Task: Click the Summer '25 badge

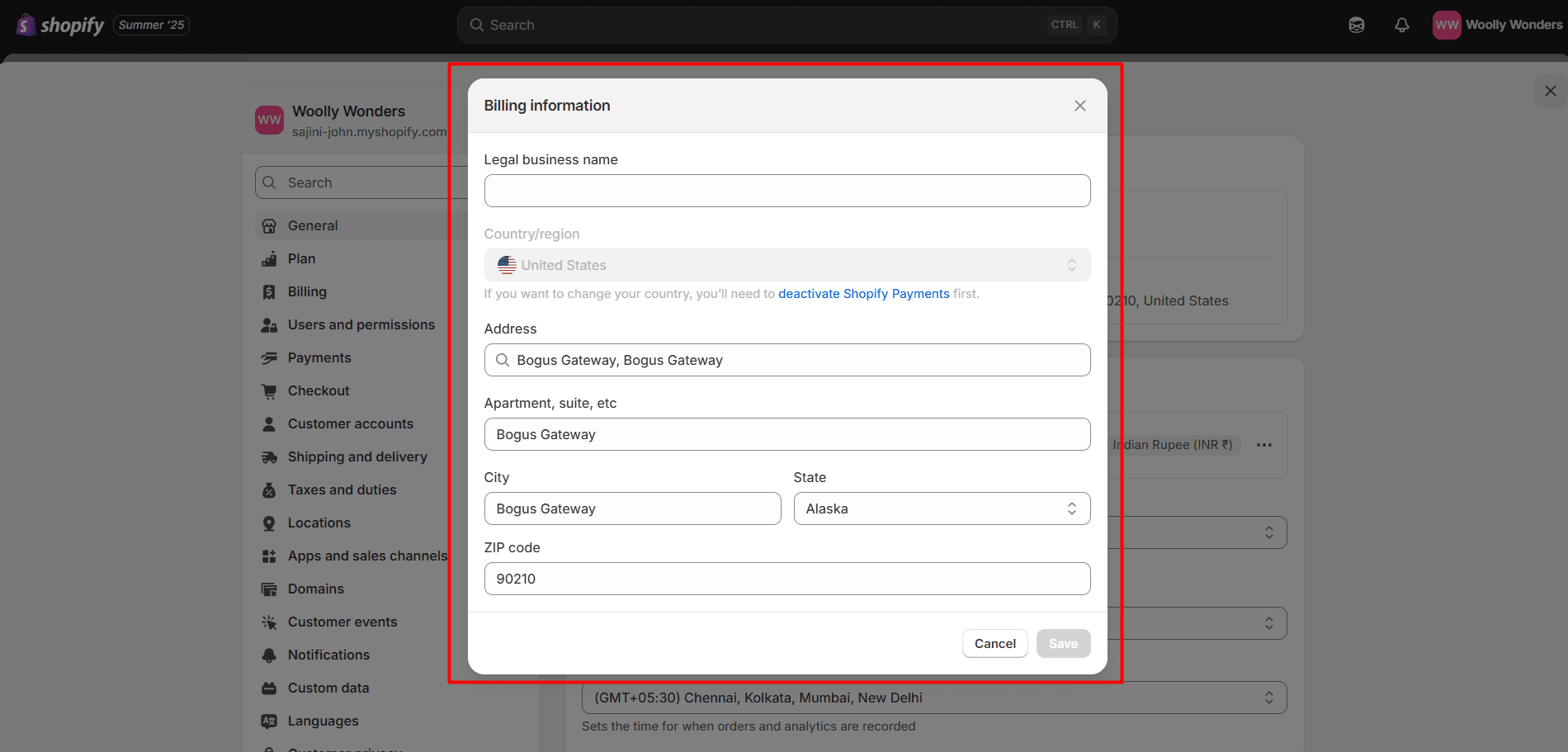Action: click(x=151, y=25)
